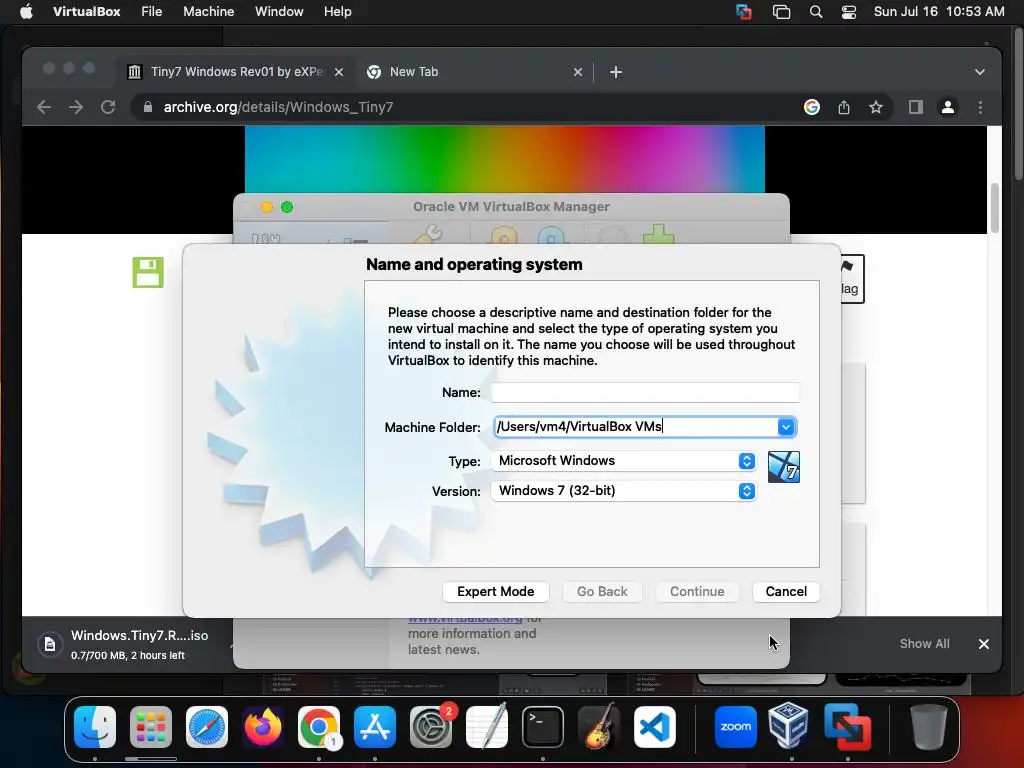Close the Tiny7 Windows Rev01 tab
This screenshot has height=768, width=1024.
pyautogui.click(x=339, y=72)
